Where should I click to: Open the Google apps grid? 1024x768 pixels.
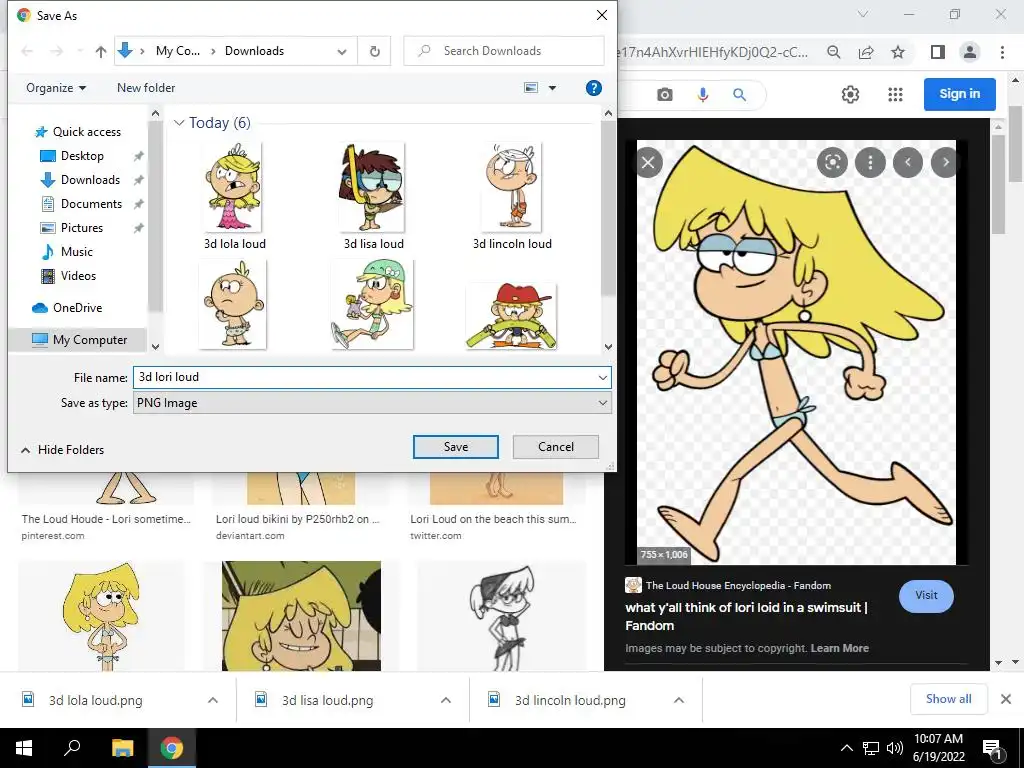[x=895, y=95]
